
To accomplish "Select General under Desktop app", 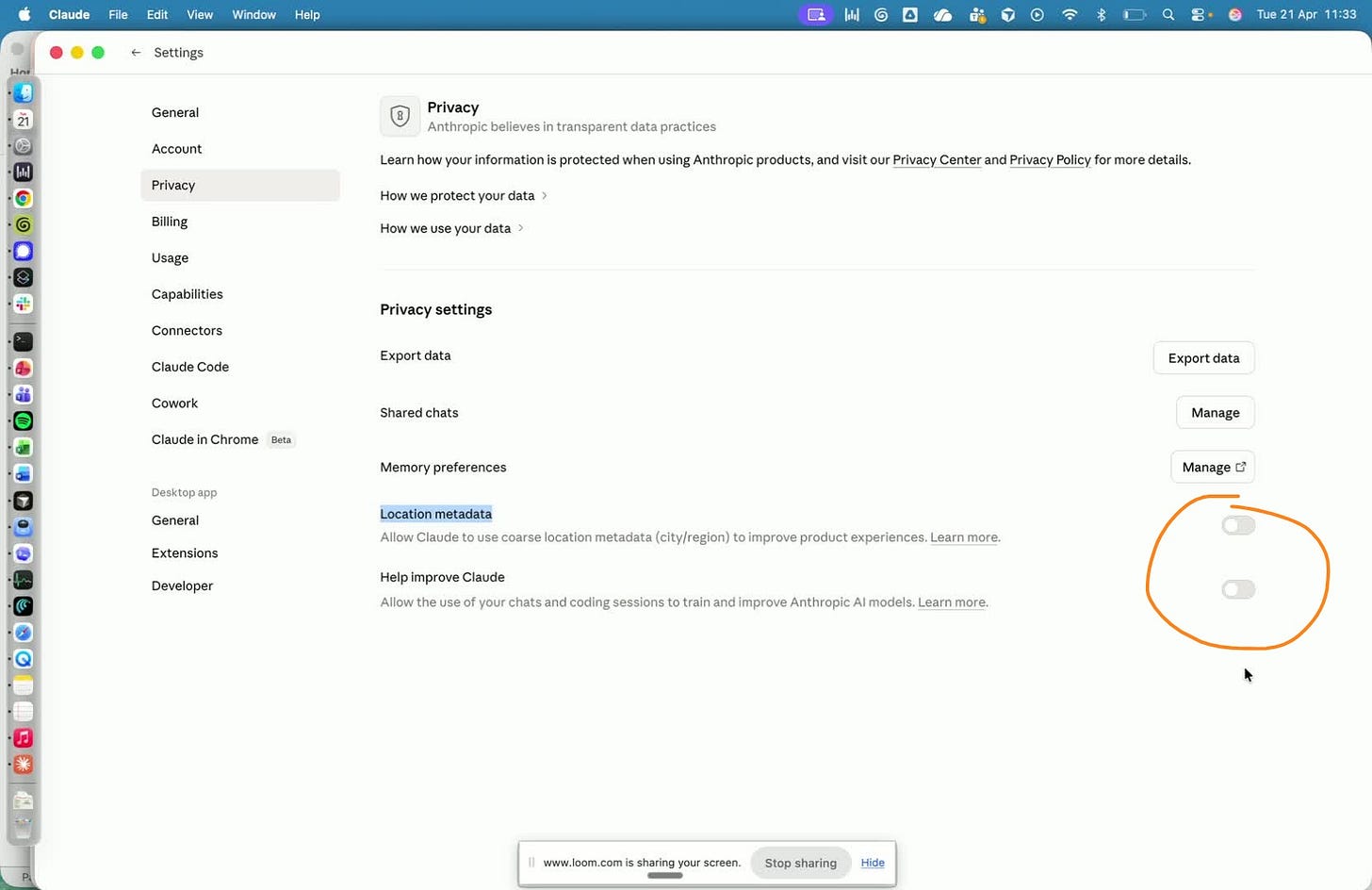I will 240,520.
